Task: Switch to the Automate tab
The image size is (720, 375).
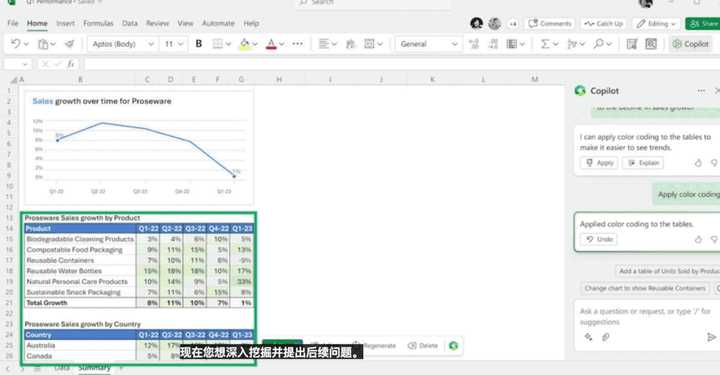Action: point(218,23)
